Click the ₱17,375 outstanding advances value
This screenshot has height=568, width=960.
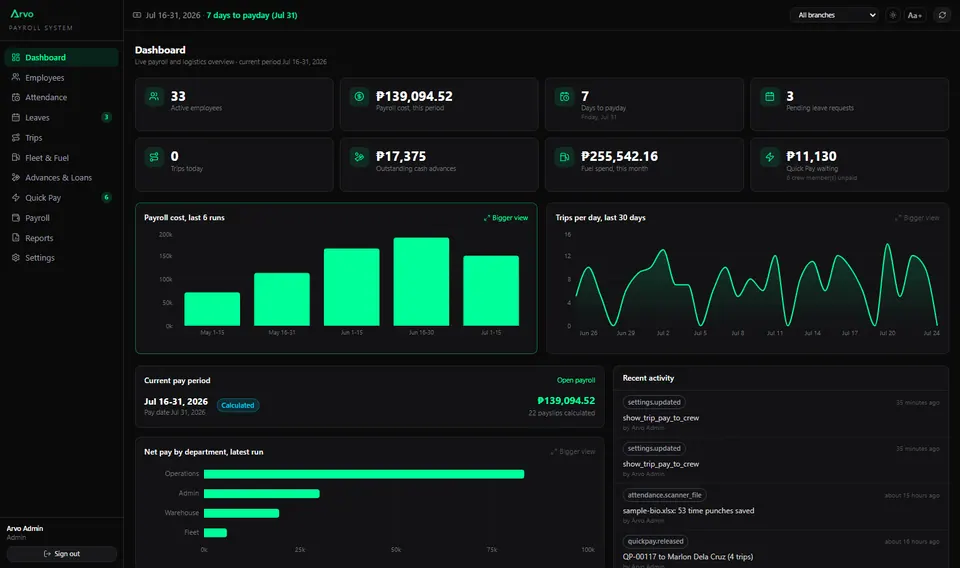pos(401,156)
